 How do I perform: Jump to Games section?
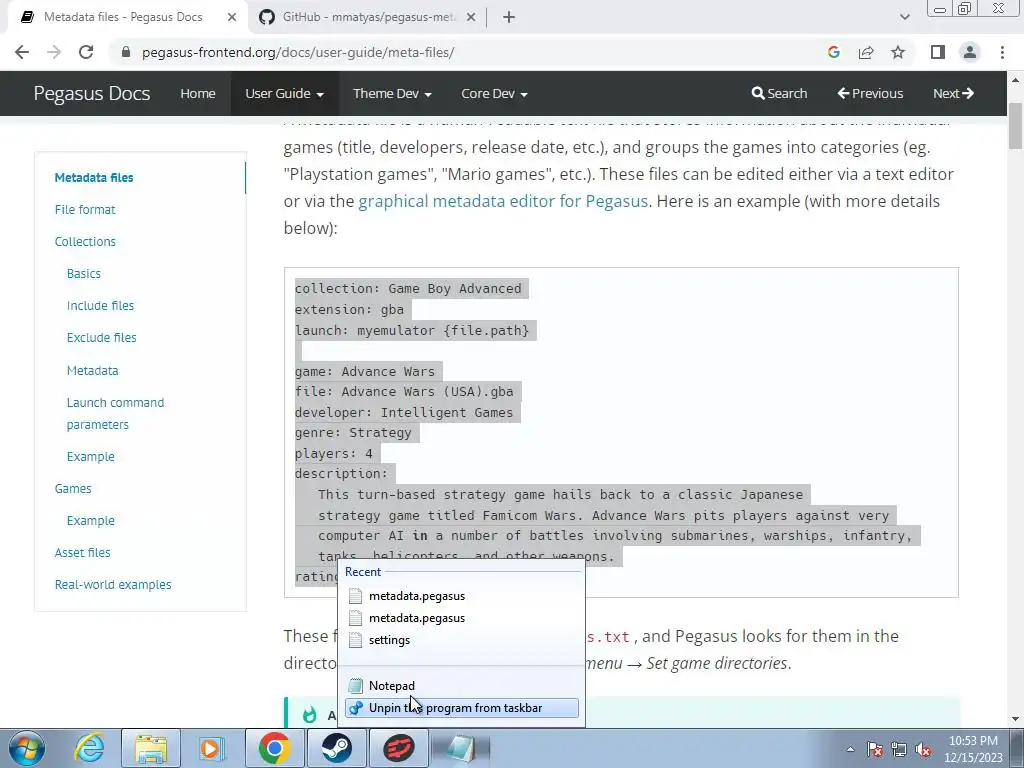click(x=73, y=488)
